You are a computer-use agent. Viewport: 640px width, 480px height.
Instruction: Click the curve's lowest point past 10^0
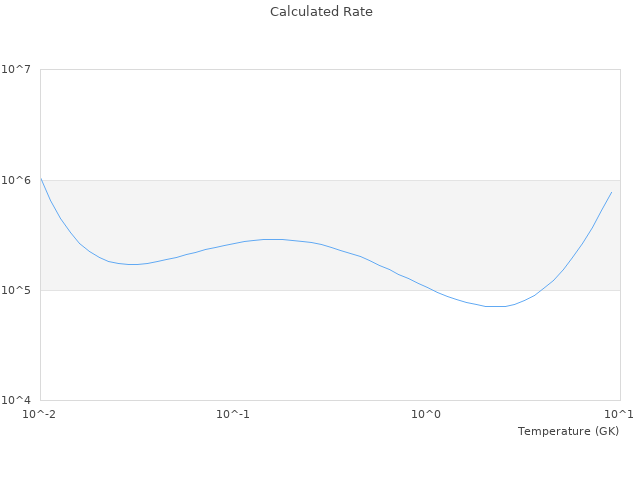pos(495,306)
